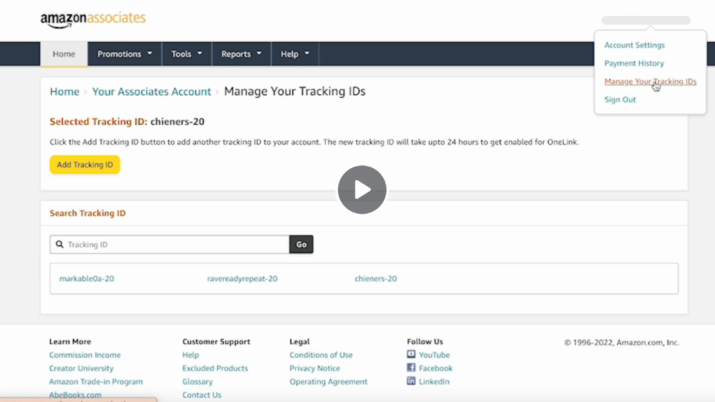Open the Commission Income footer link
The height and width of the screenshot is (402, 715).
(x=85, y=355)
